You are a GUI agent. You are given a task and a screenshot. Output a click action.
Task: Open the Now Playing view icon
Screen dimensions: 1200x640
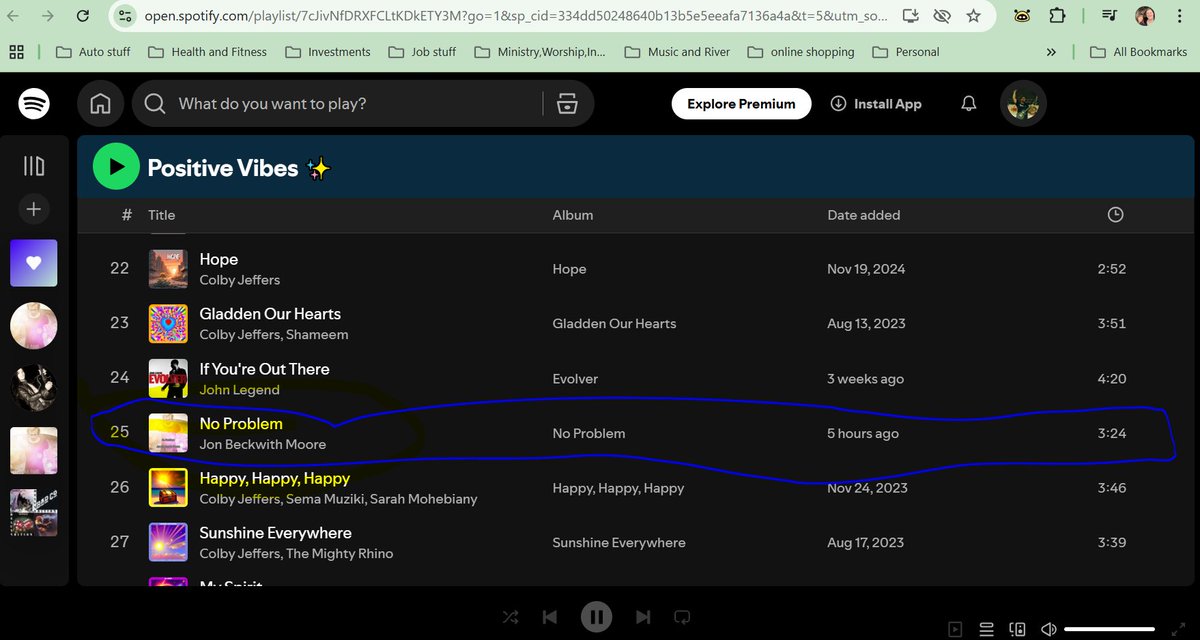click(x=956, y=629)
